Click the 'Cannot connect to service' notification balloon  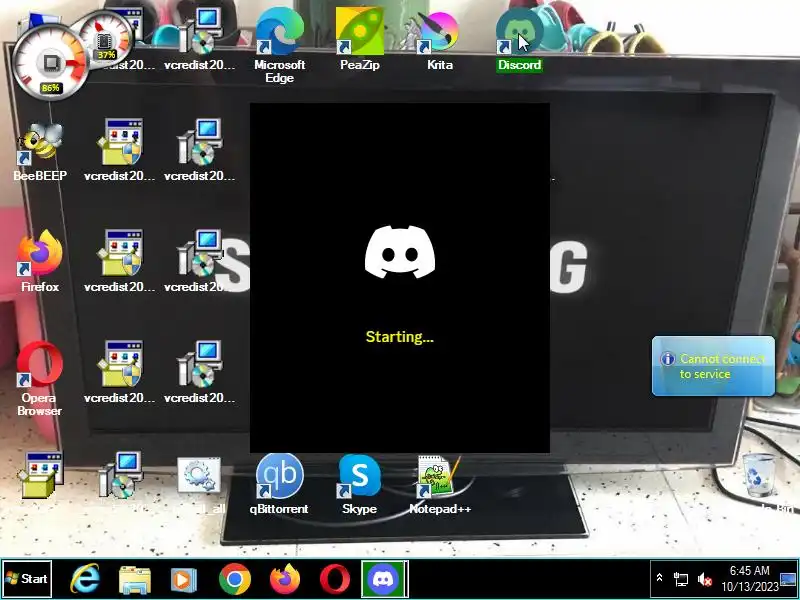(713, 366)
